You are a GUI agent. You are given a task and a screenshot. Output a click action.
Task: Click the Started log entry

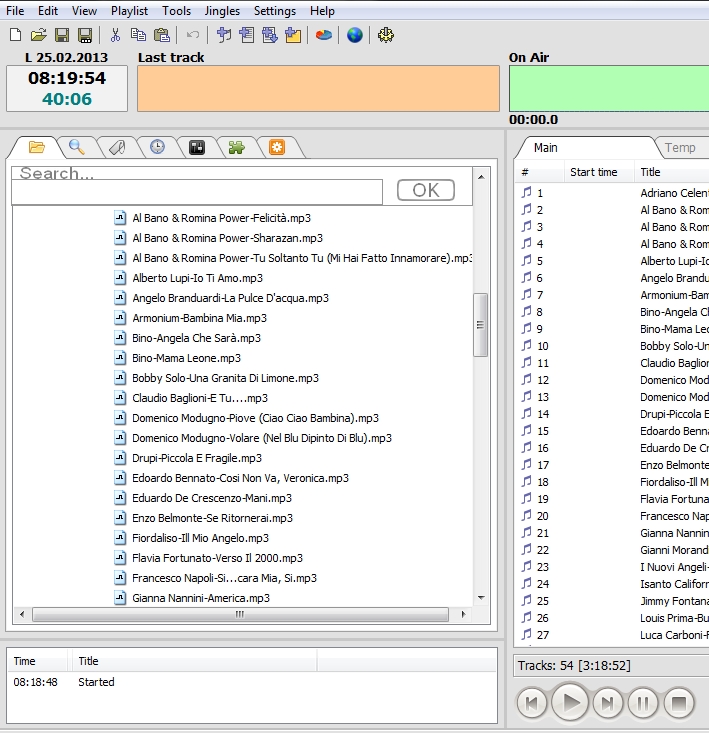pyautogui.click(x=96, y=682)
